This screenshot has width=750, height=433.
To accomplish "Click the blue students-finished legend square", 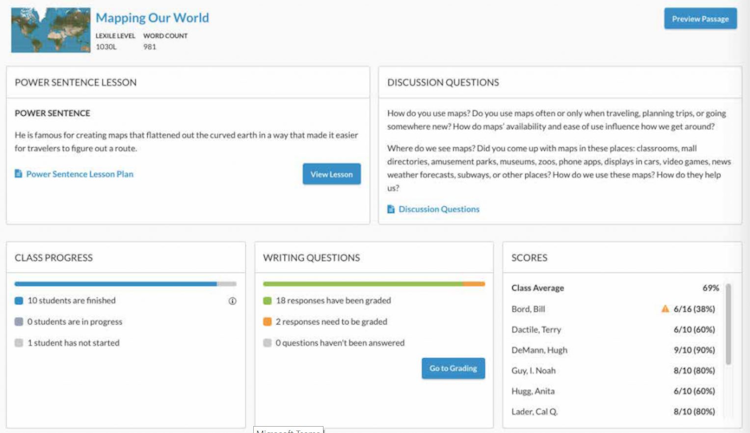I will 19,300.
